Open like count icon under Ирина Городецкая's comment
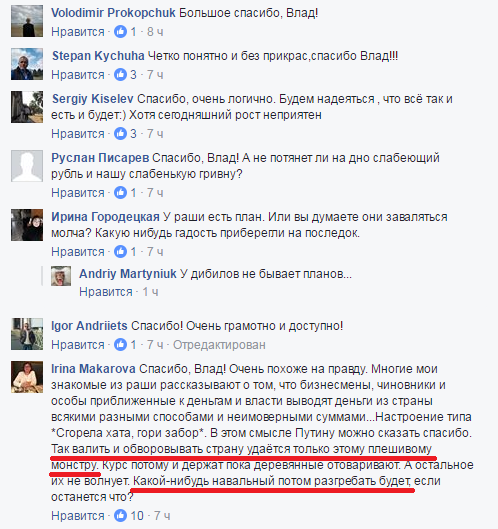Screen dimensions: 498x529 (x=120, y=252)
